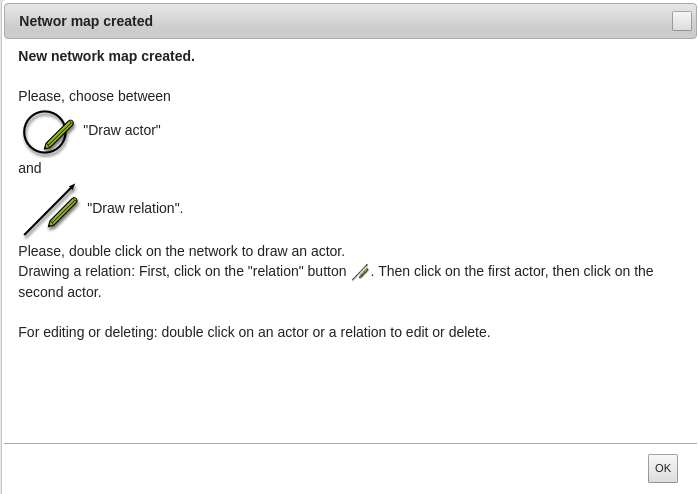Click the empty area of the dialog body
Viewport: 698px width, 494px height.
[x=349, y=392]
